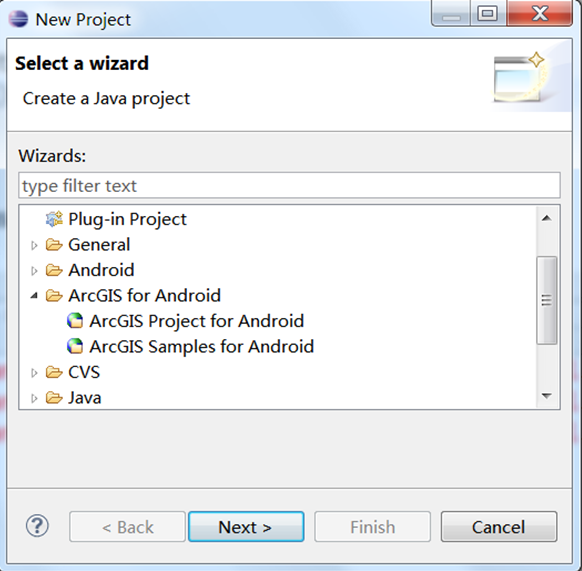Click the wizard list scrollbar thumb
Image resolution: width=582 pixels, height=571 pixels.
click(546, 300)
